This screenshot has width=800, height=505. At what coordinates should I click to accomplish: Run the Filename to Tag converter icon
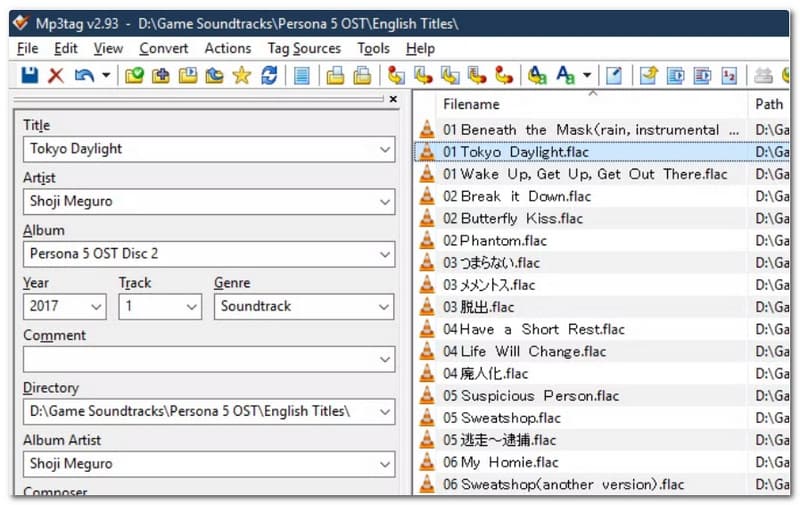pyautogui.click(x=423, y=75)
